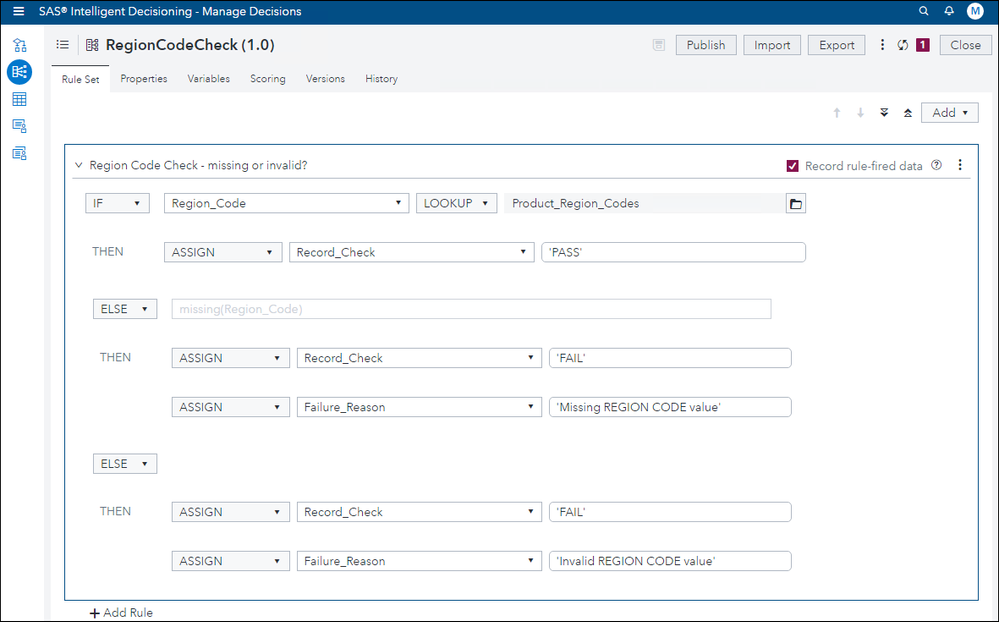999x622 pixels.
Task: Open the first ELSE condition dropdown
Action: tap(125, 309)
